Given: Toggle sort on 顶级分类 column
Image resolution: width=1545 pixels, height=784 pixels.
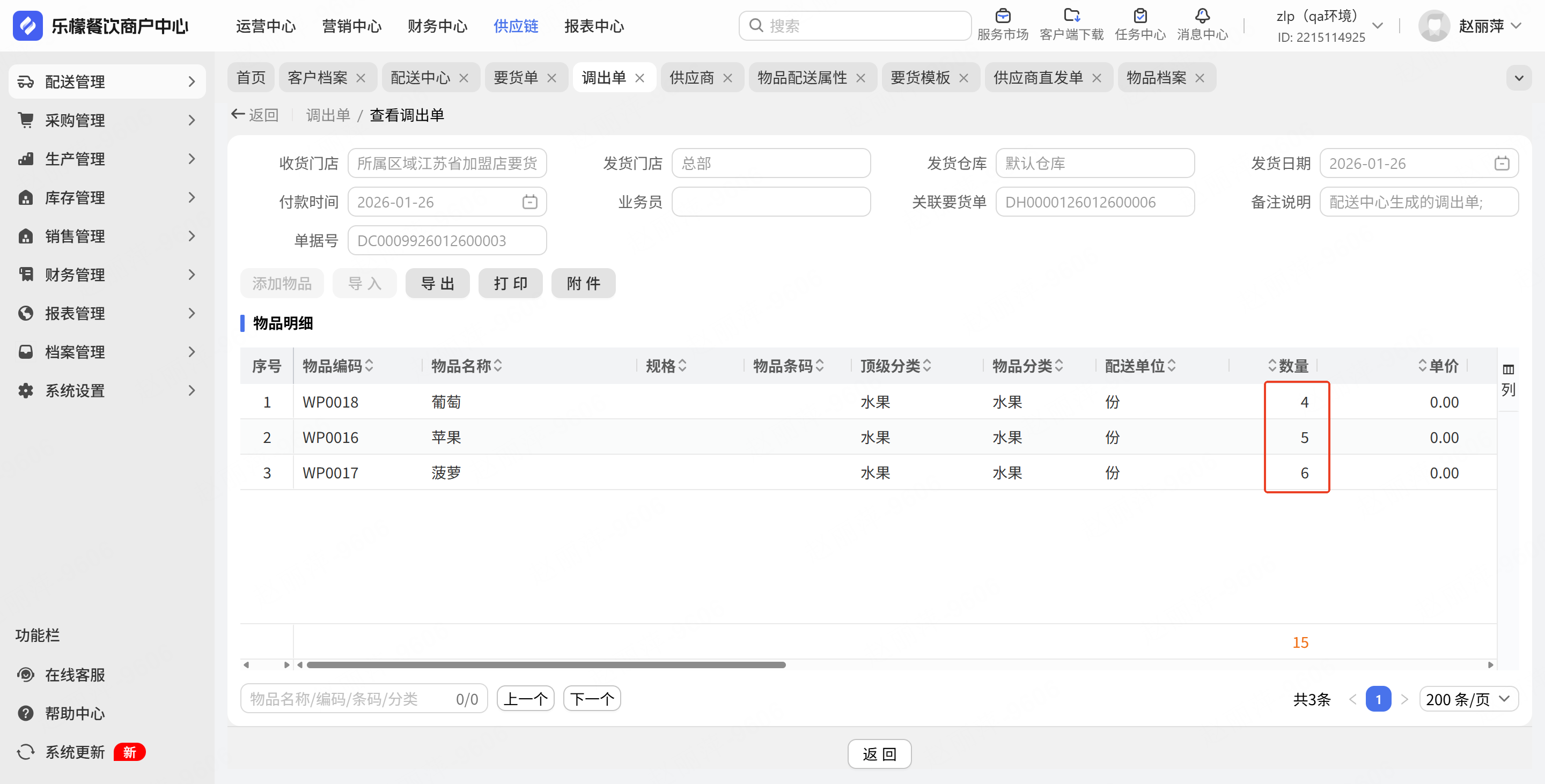Looking at the screenshot, I should [x=927, y=366].
